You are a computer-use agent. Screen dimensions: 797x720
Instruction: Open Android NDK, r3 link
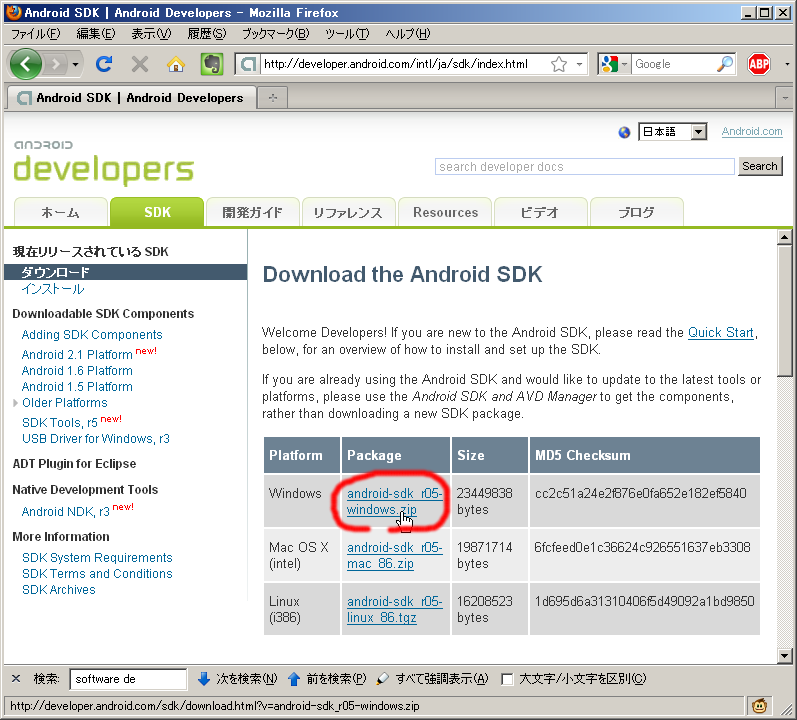point(66,511)
